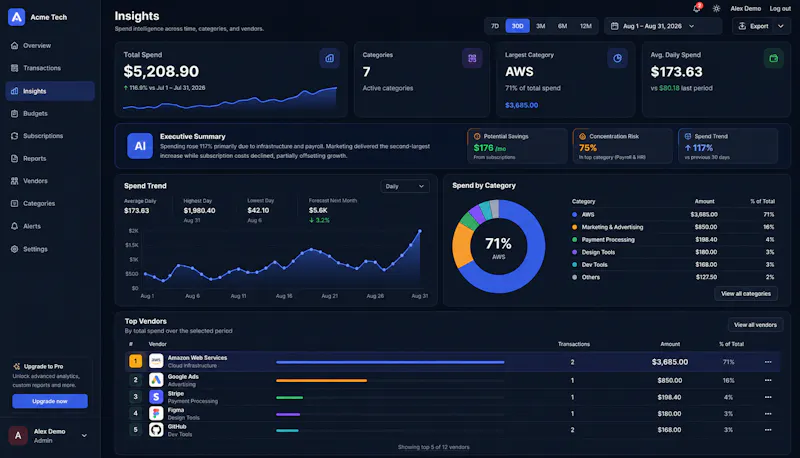
Task: Click the Figma vendor logo
Action: pyautogui.click(x=156, y=413)
